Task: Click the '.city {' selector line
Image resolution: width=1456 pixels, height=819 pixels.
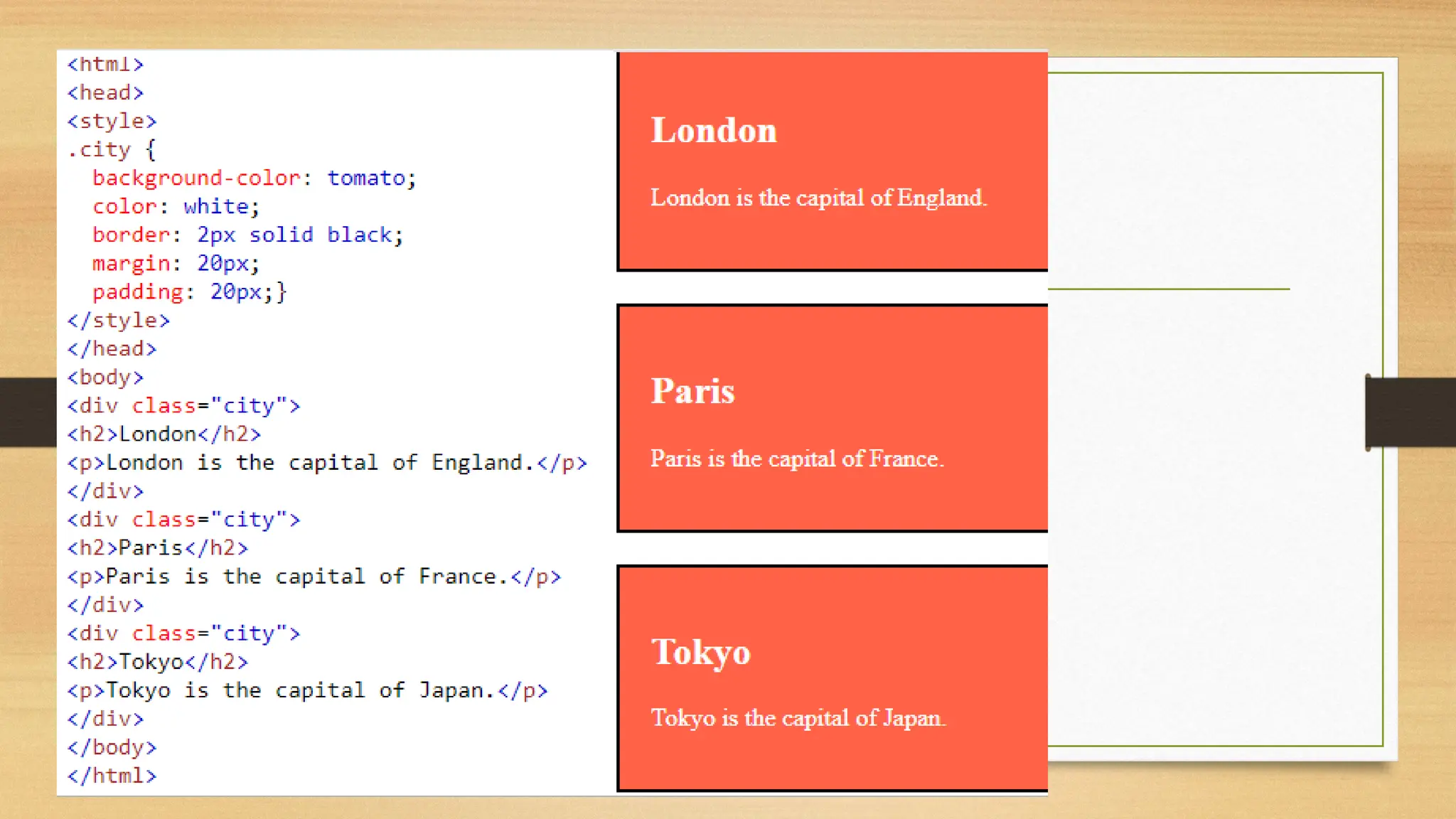Action: [111, 150]
